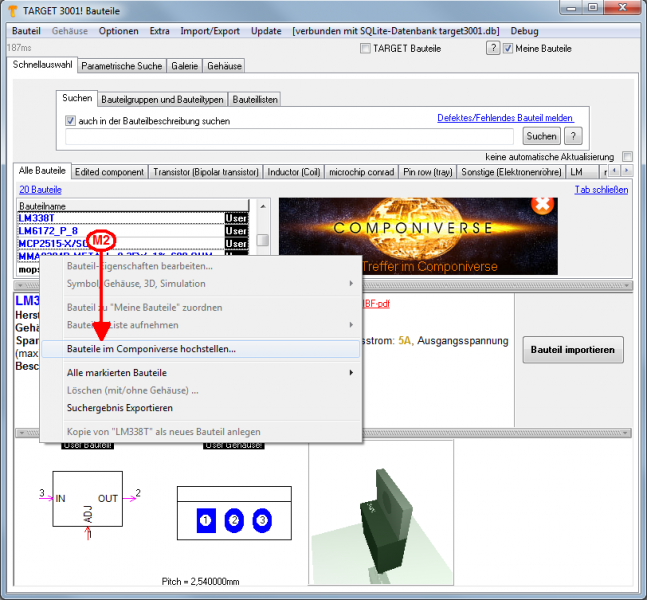This screenshot has height=600, width=647.
Task: Click the help button next to TARGET Bauteile
Action: pos(492,48)
